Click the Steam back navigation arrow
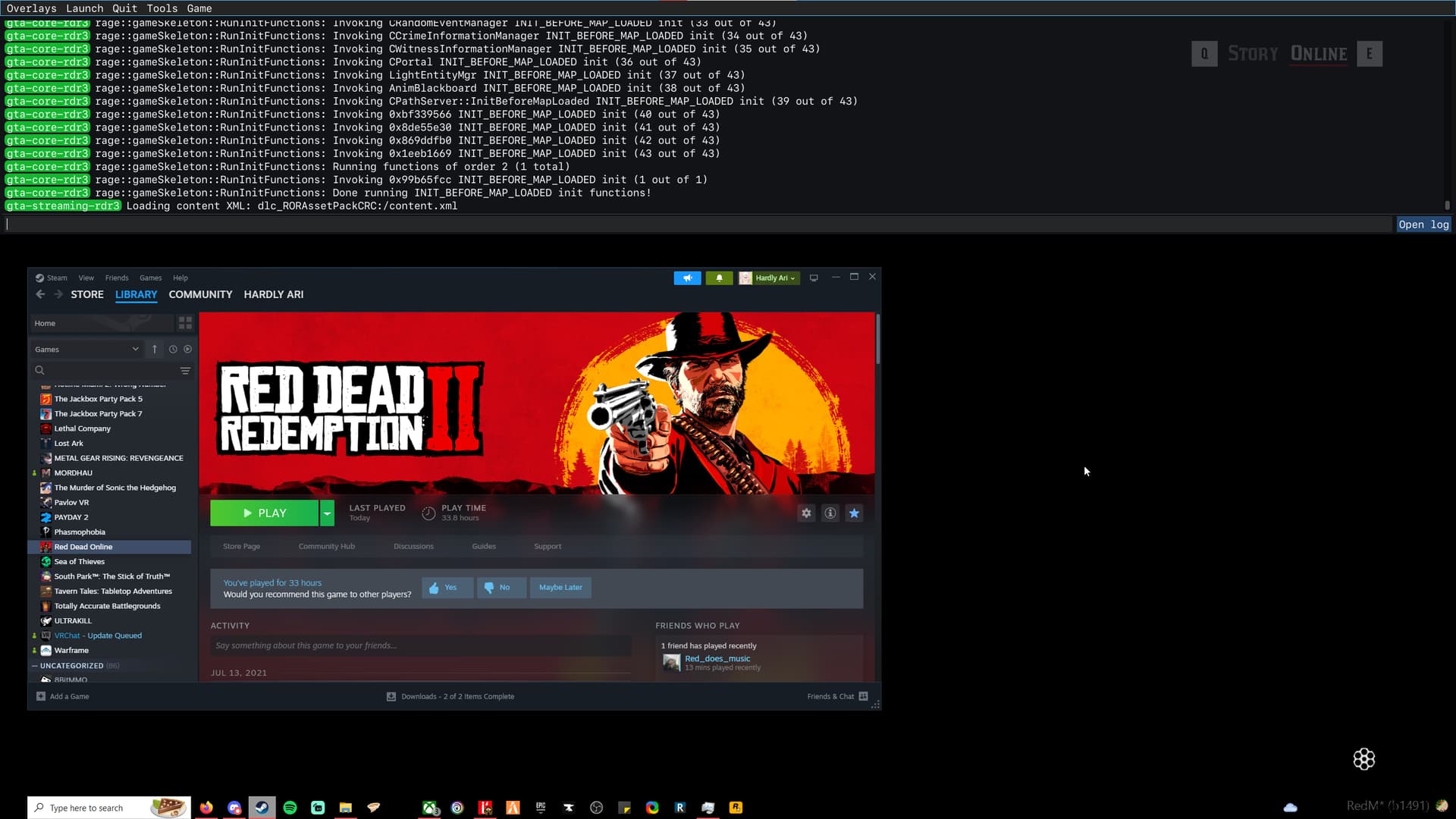This screenshot has width=1456, height=819. coord(40,294)
